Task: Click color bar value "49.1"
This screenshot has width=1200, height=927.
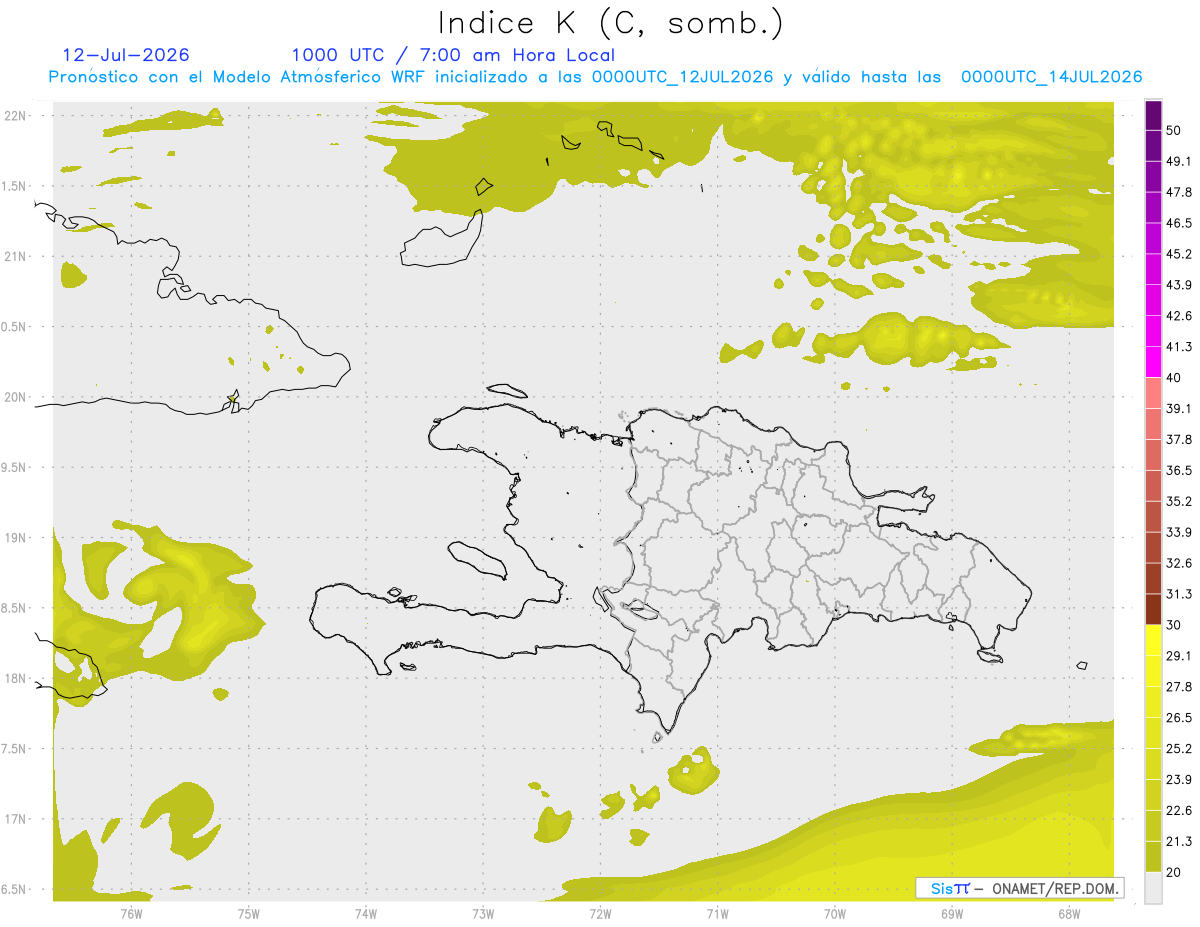Action: coord(1179,161)
